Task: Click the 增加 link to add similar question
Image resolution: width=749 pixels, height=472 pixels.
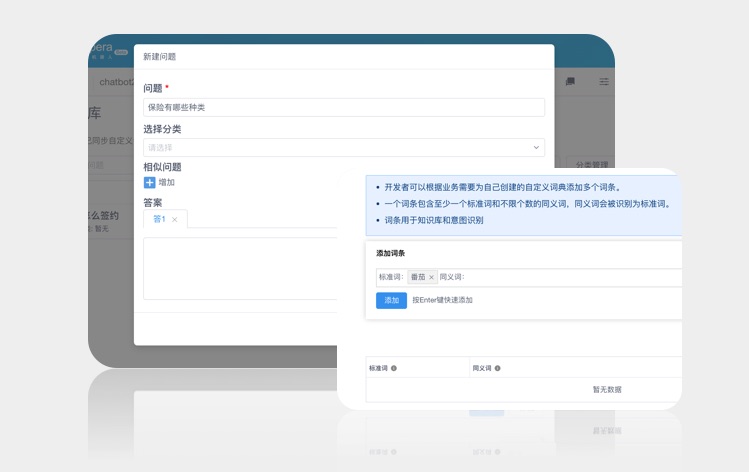Action: (x=167, y=183)
